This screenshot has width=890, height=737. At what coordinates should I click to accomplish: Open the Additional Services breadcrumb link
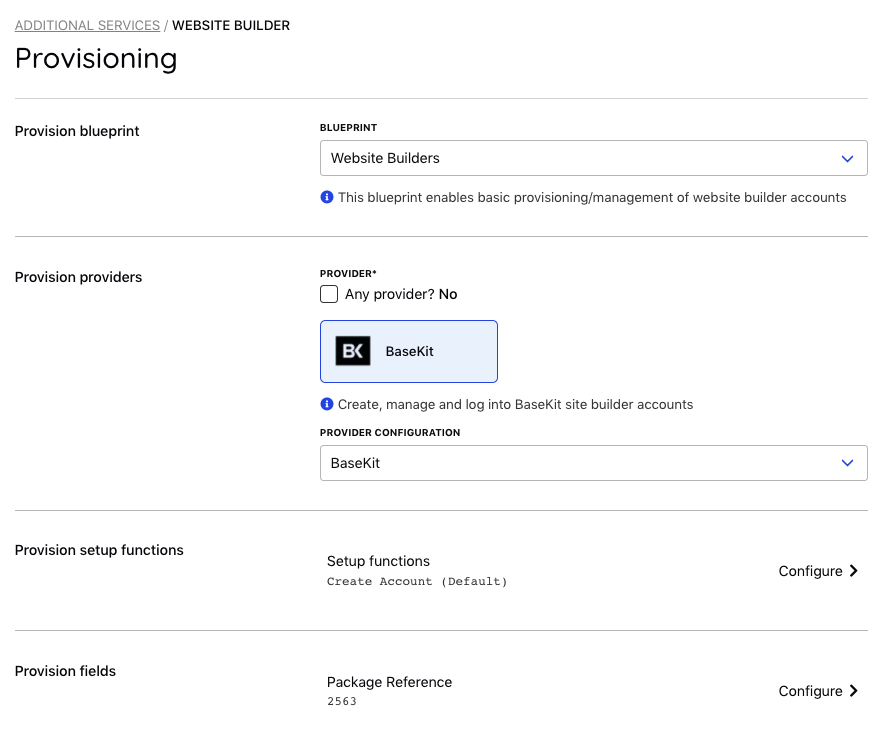click(87, 26)
